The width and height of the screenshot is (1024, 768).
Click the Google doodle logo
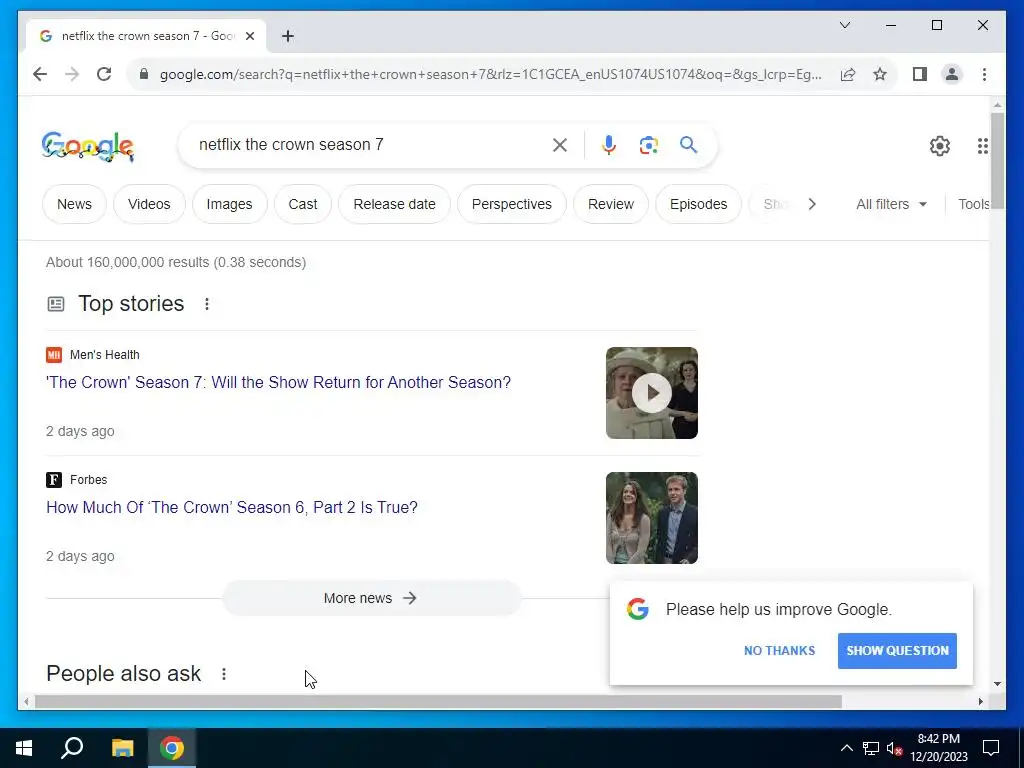pyautogui.click(x=88, y=146)
